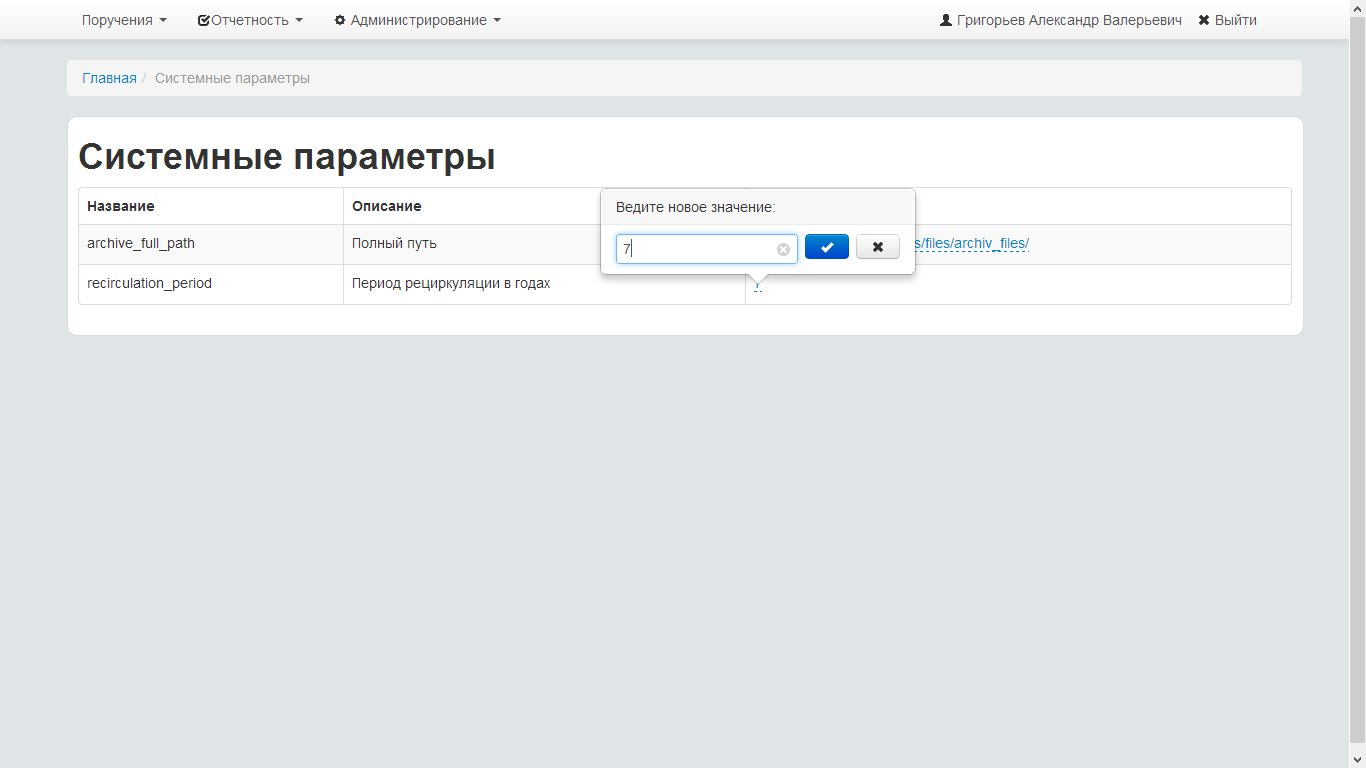Cancel editing with the X button

coord(878,247)
